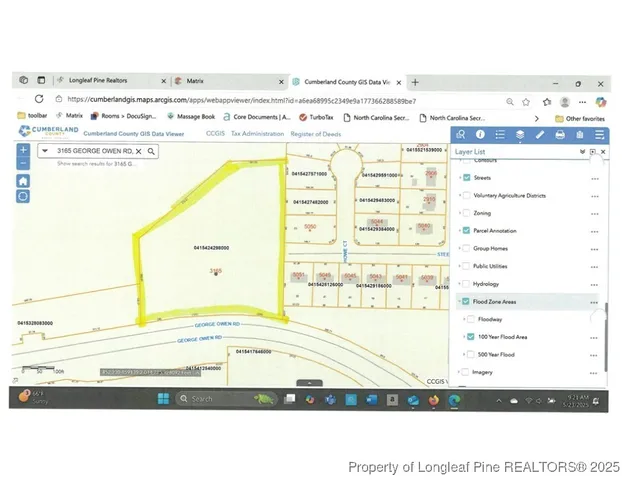Open search source dropdown arrow
The image size is (622, 480).
coord(45,151)
